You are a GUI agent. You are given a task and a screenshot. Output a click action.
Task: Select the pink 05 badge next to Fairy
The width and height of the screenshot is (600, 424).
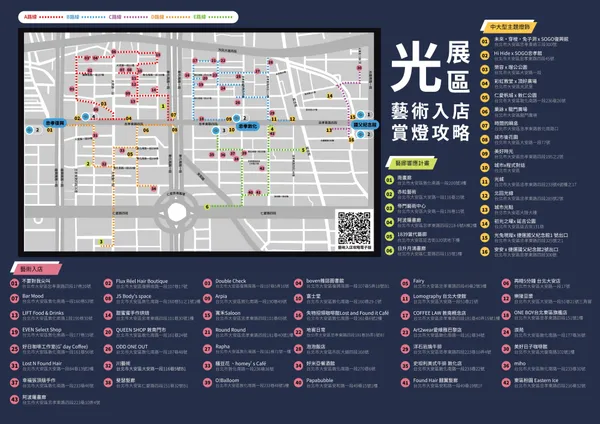click(x=405, y=284)
